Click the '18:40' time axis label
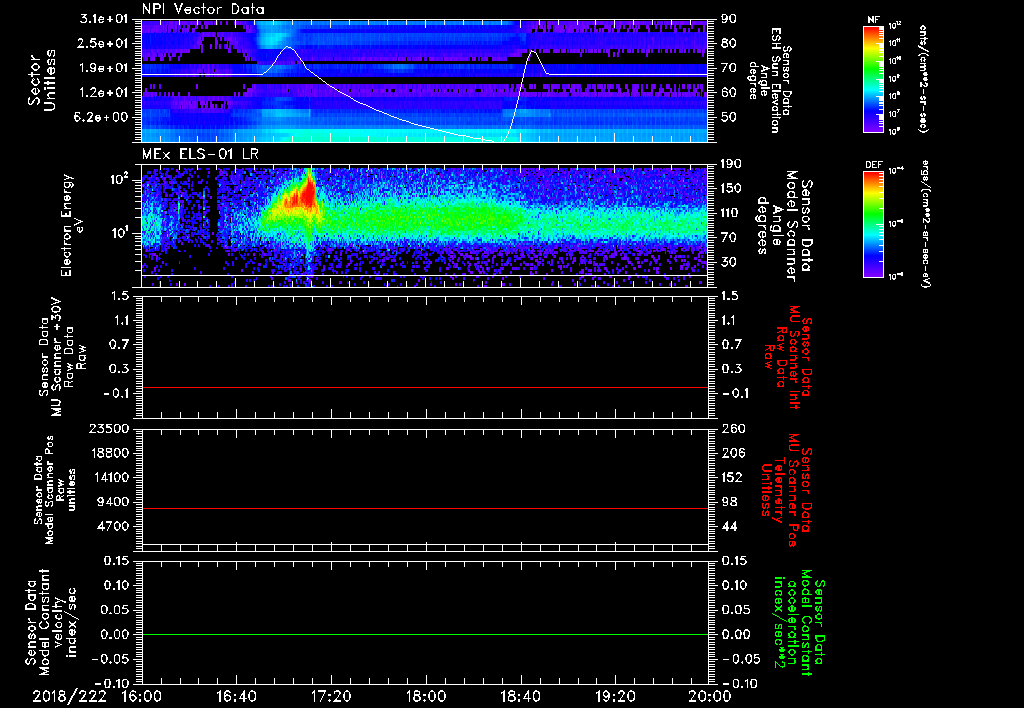 click(520, 696)
